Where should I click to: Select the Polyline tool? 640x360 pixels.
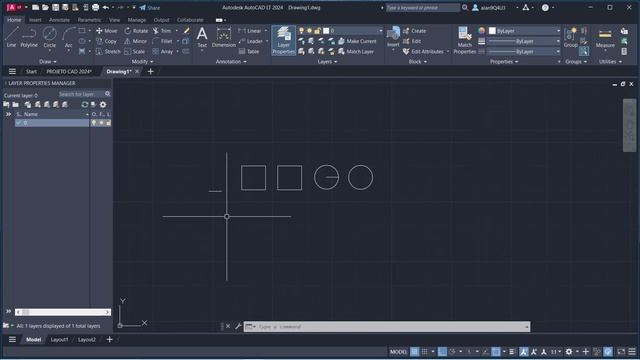[29, 37]
